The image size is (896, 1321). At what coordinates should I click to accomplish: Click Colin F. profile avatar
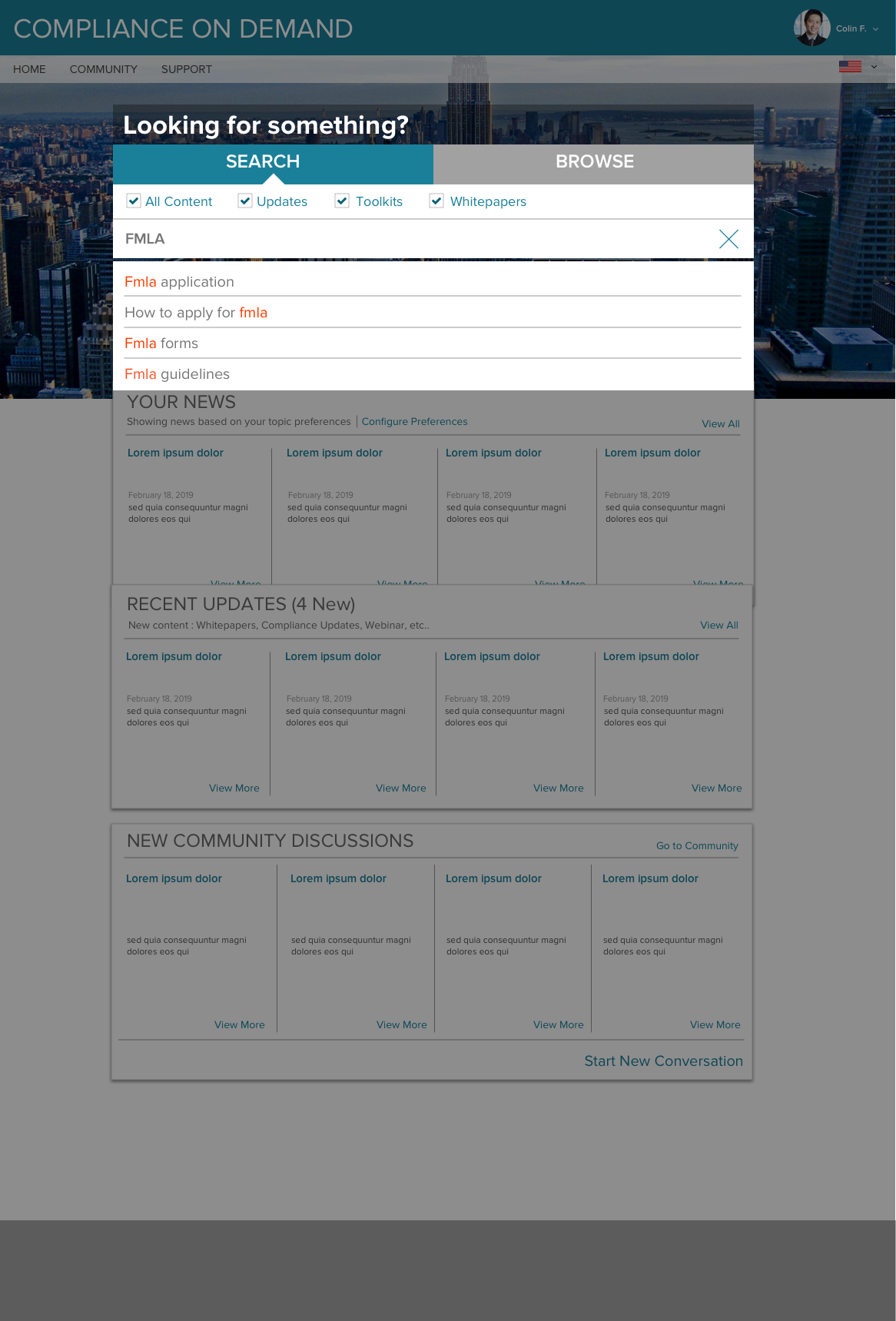pos(811,28)
